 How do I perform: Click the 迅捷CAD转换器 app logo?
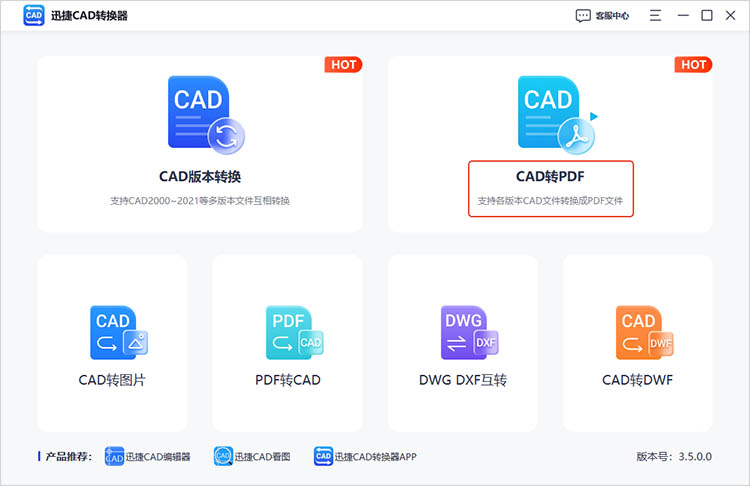(x=33, y=15)
